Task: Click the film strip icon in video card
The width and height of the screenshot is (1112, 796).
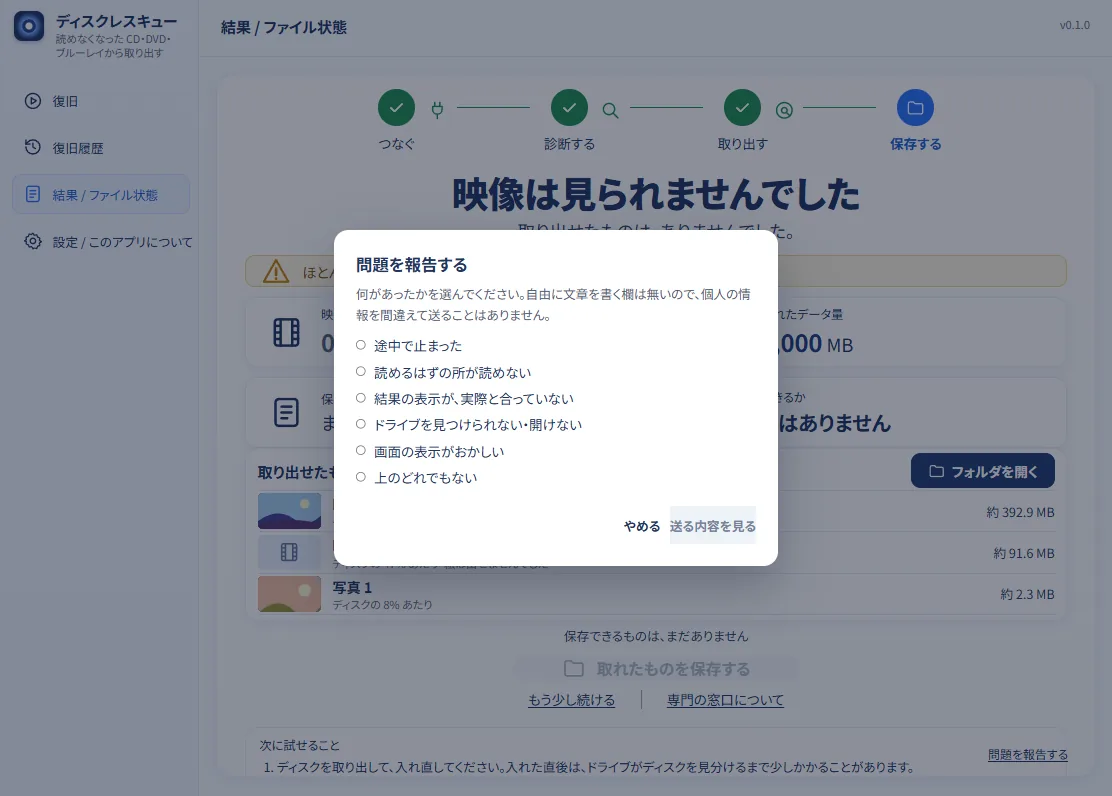Action: [x=287, y=333]
